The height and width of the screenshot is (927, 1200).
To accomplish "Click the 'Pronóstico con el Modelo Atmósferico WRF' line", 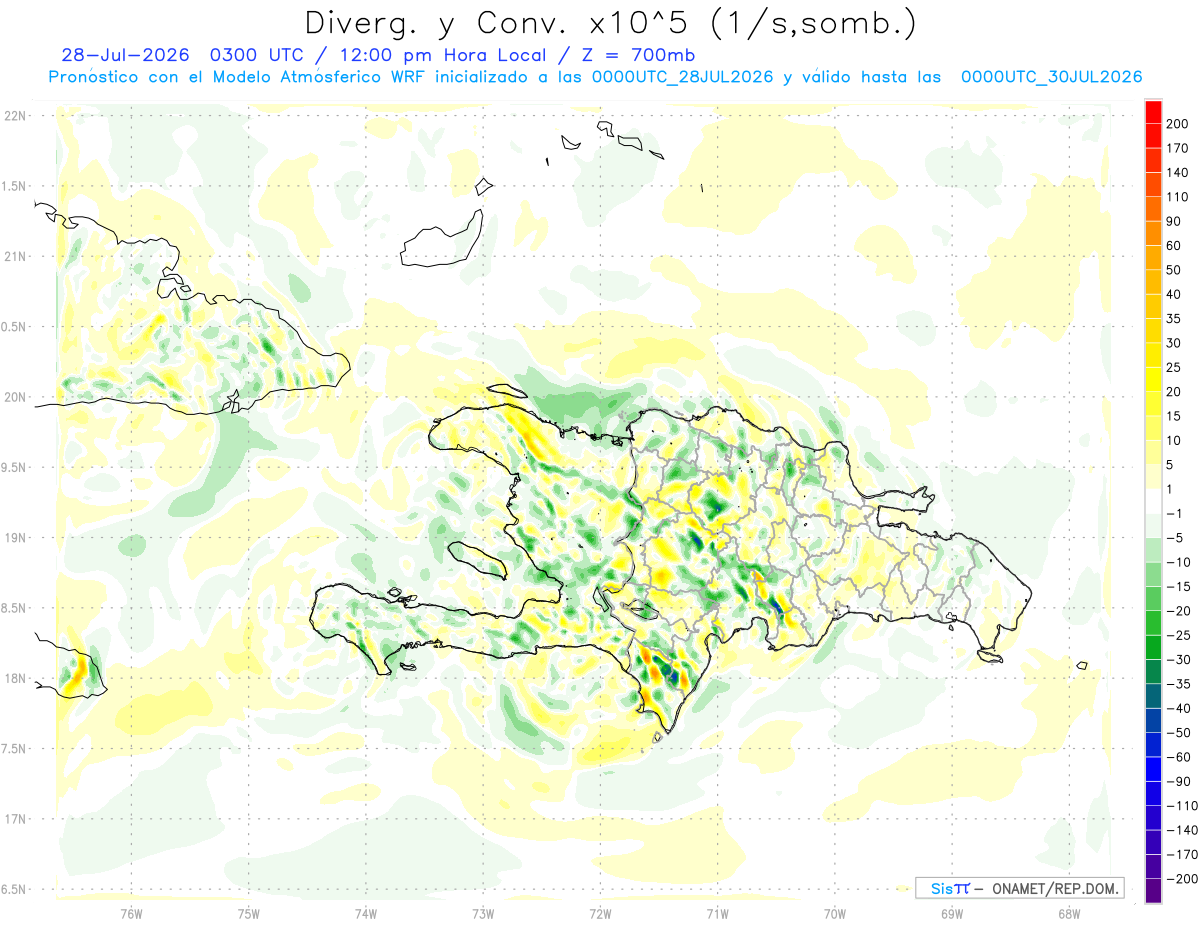I will tap(238, 77).
